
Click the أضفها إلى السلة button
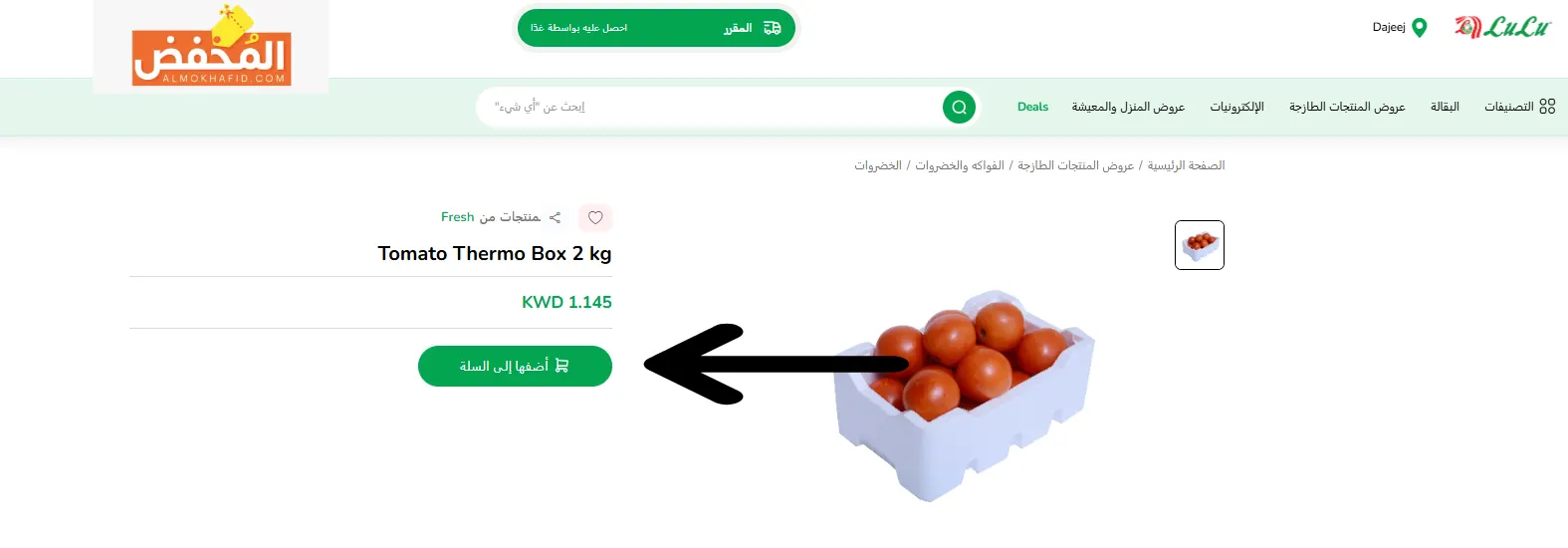pos(515,366)
